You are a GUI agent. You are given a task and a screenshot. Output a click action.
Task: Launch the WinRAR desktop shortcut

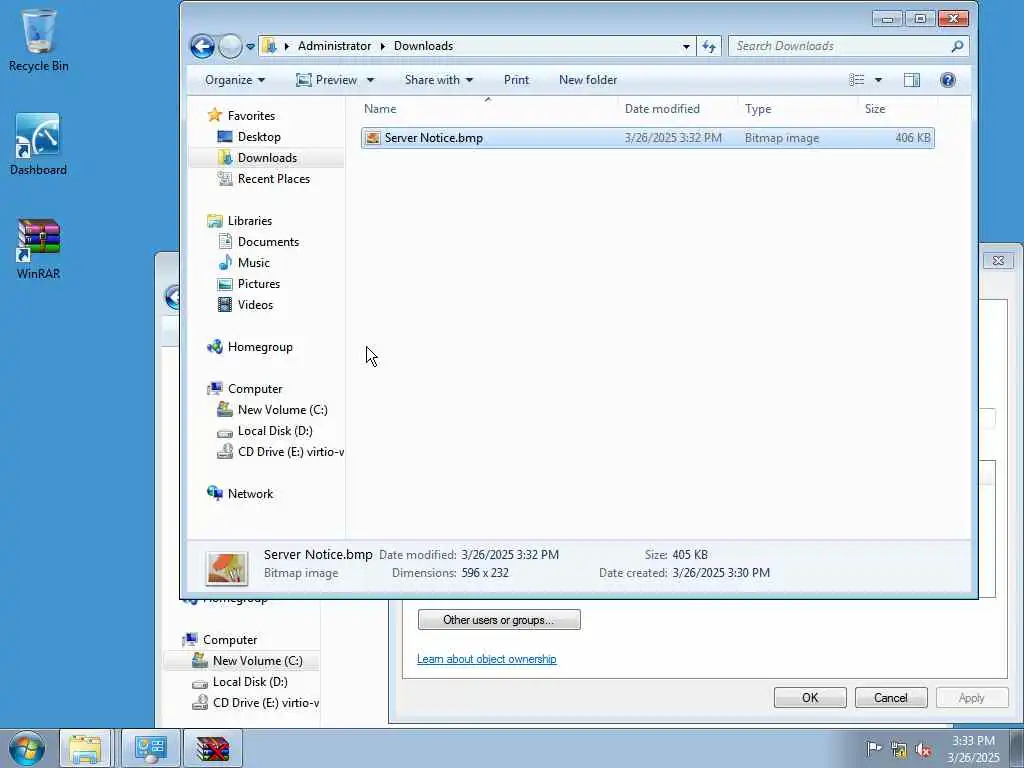tap(38, 249)
